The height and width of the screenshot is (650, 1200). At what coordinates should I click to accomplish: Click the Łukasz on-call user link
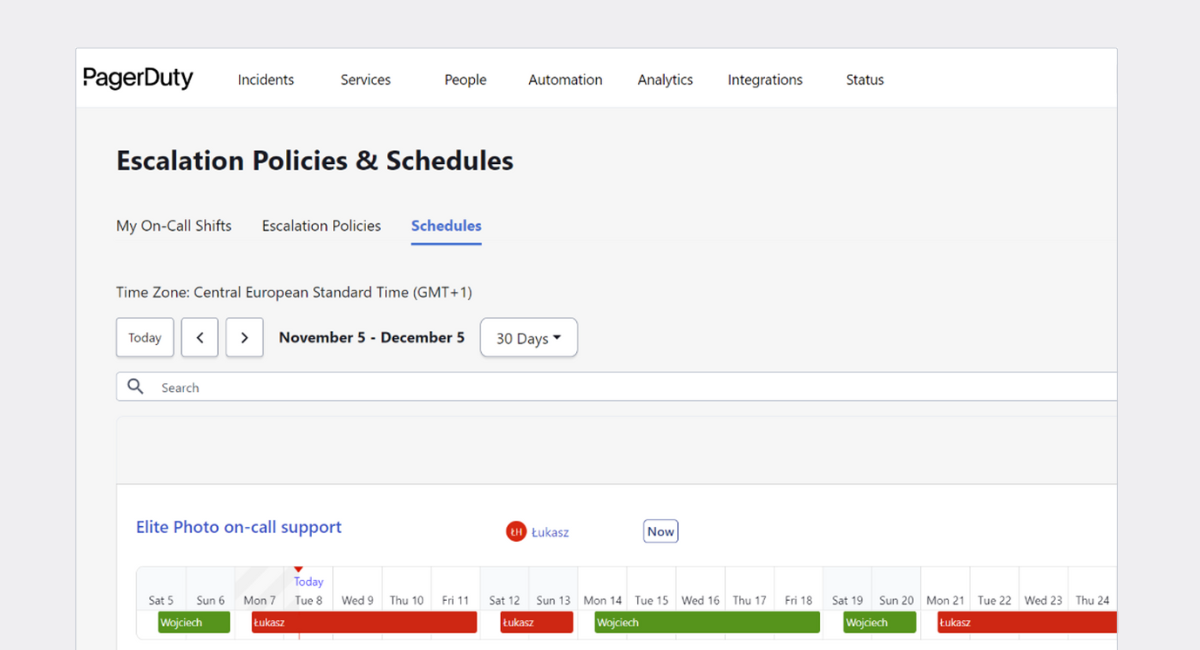click(550, 532)
